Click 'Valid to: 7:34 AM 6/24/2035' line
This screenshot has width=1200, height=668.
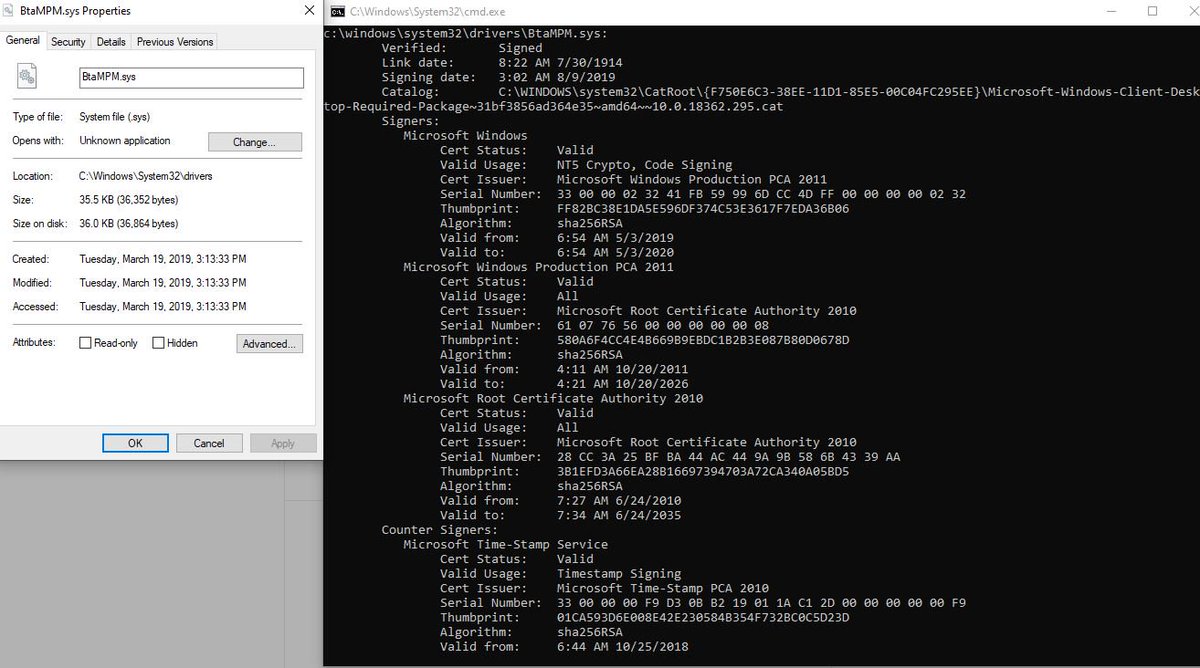pos(561,515)
